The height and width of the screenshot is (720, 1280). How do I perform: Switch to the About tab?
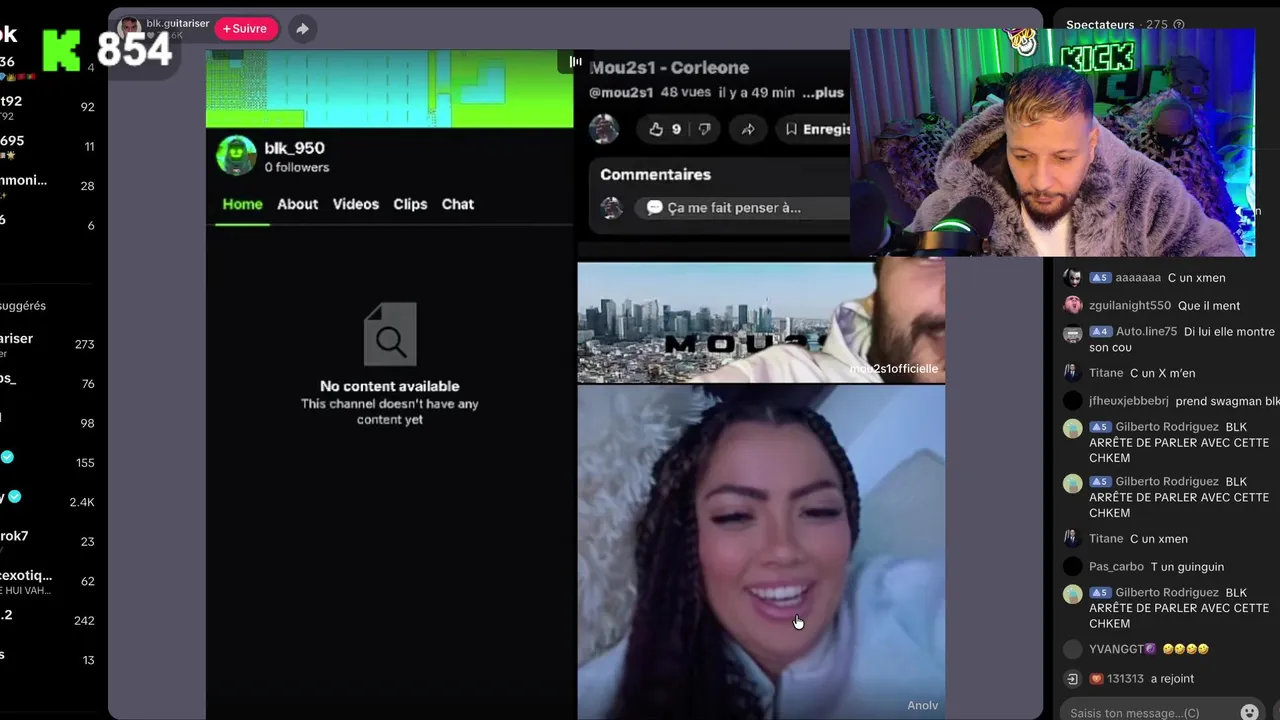(297, 204)
